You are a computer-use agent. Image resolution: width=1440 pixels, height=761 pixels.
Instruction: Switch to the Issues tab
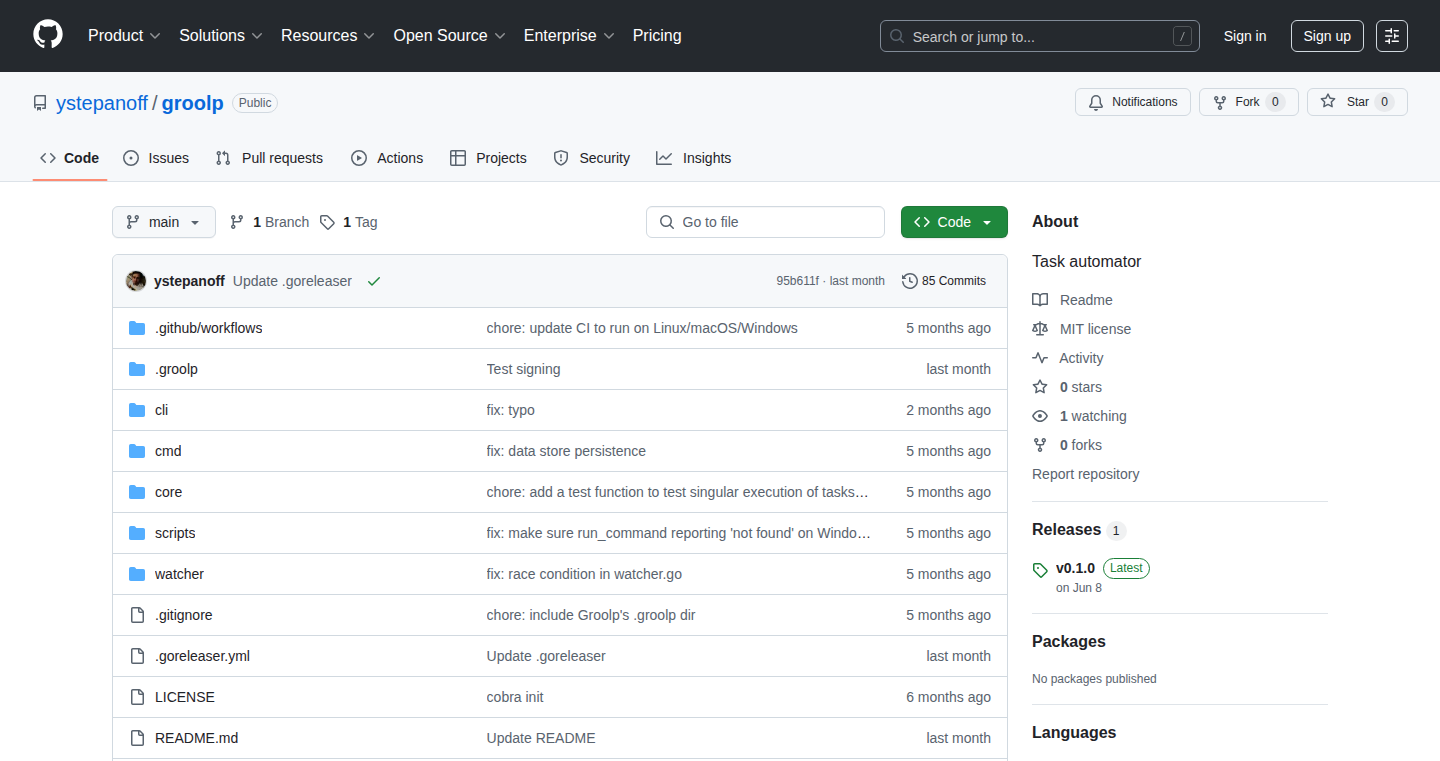click(x=156, y=158)
